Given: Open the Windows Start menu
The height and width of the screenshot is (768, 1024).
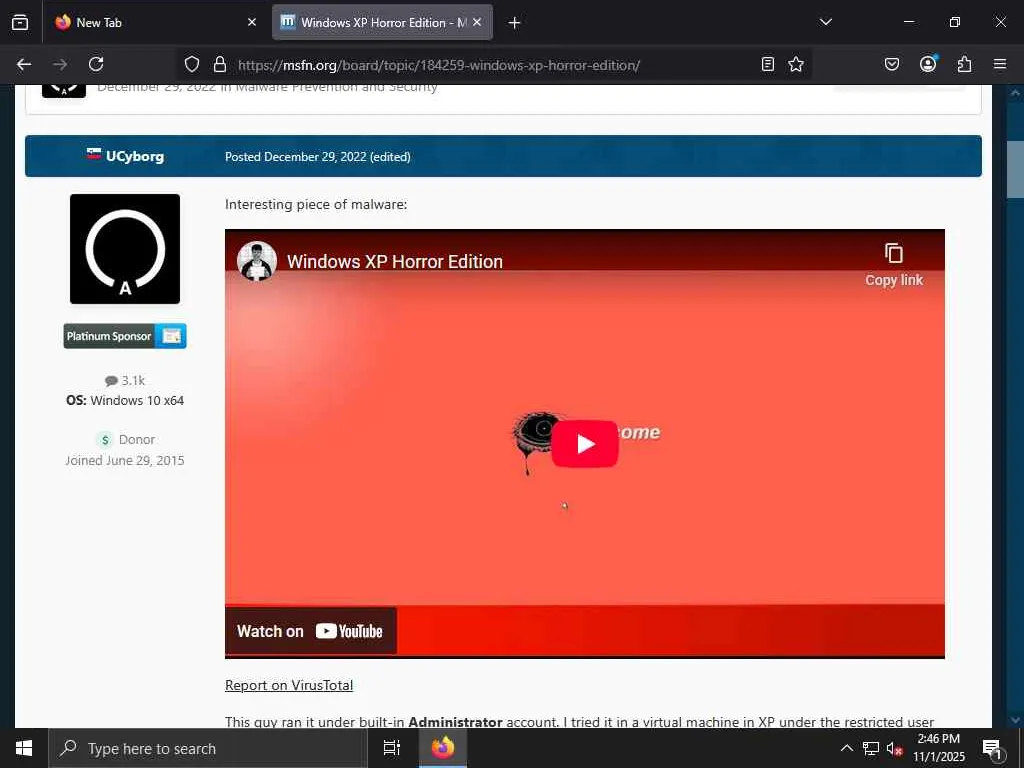Looking at the screenshot, I should [24, 748].
